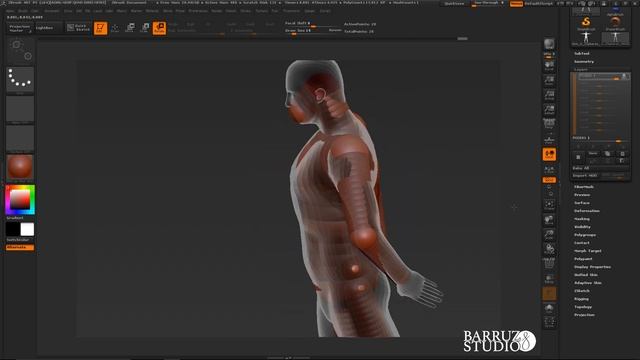The height and width of the screenshot is (360, 640).
Task: Expand the Polygroups subpalette
Action: (x=584, y=235)
